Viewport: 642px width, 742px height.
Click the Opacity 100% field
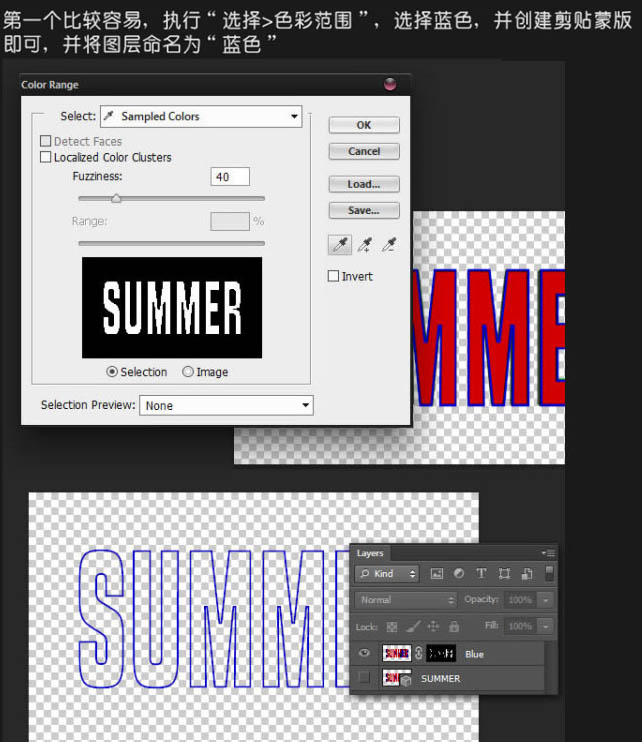point(521,600)
